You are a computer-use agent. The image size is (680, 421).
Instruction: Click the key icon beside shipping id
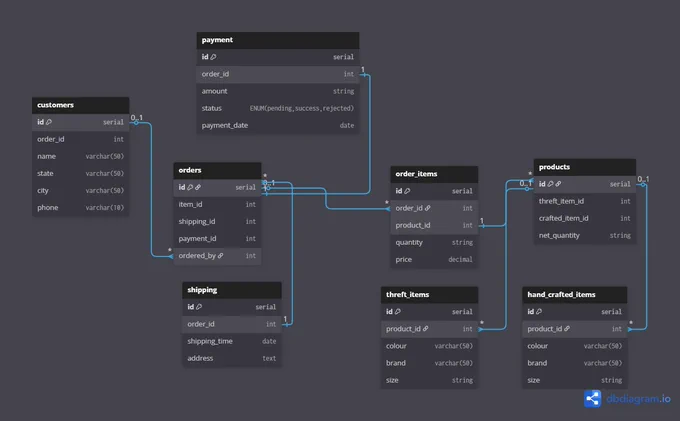coord(199,307)
